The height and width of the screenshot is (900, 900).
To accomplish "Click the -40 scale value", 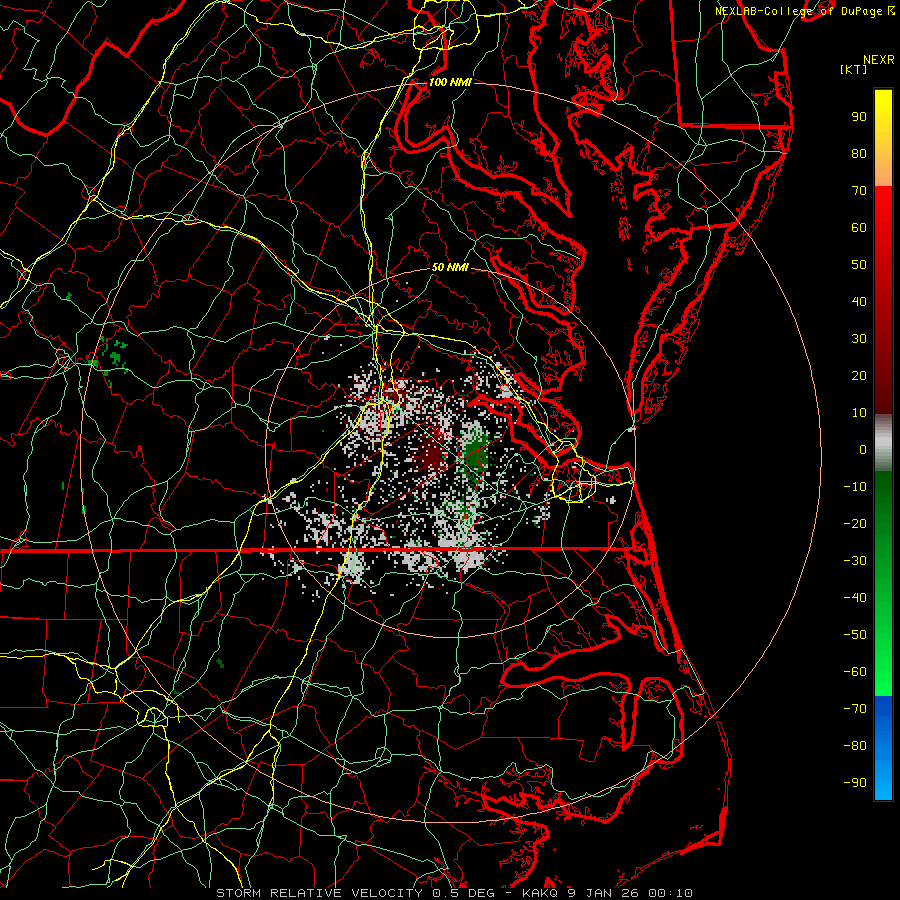I will point(855,598).
